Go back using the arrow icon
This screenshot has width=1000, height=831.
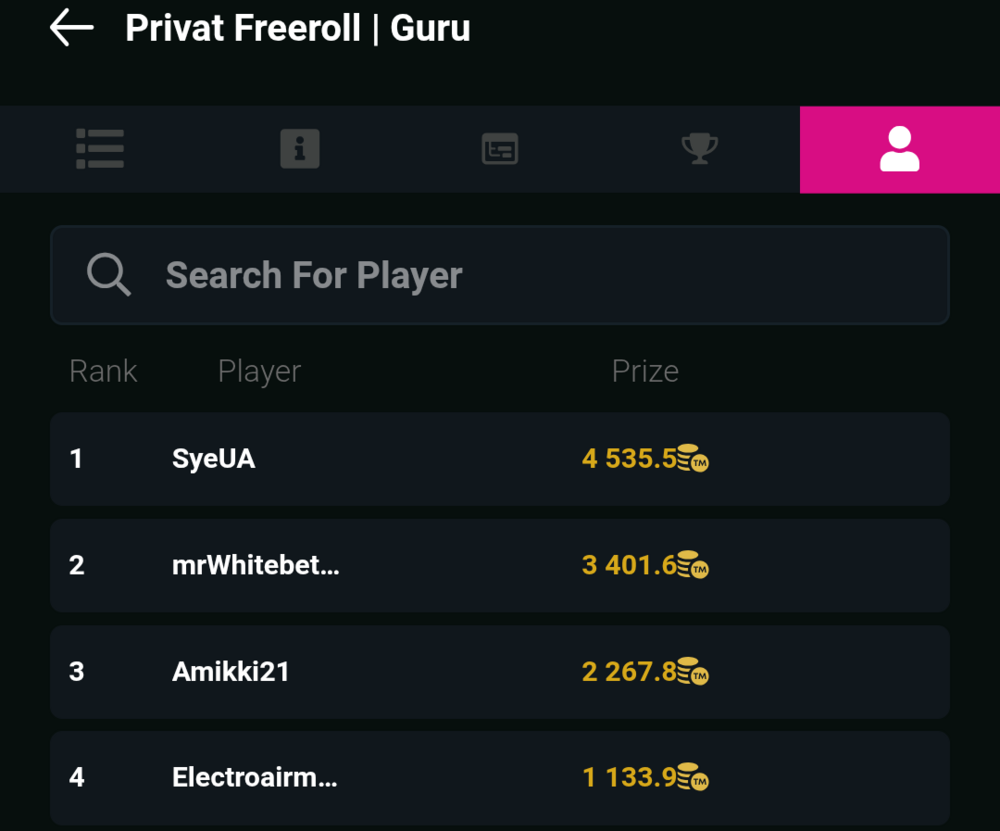[71, 27]
